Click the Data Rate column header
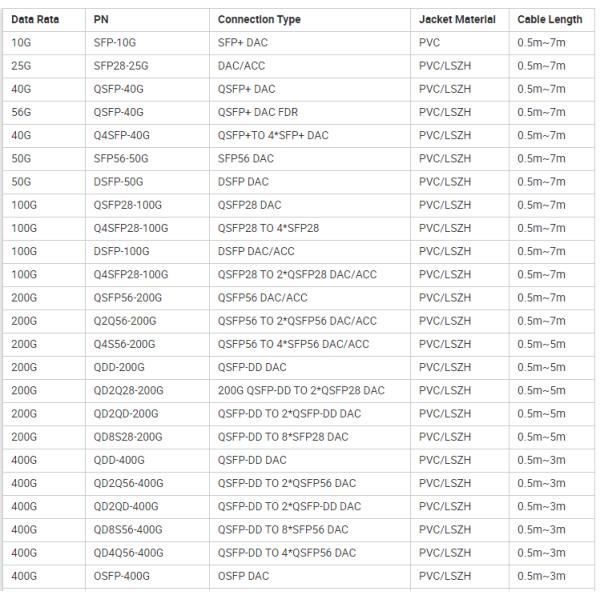 [35, 20]
